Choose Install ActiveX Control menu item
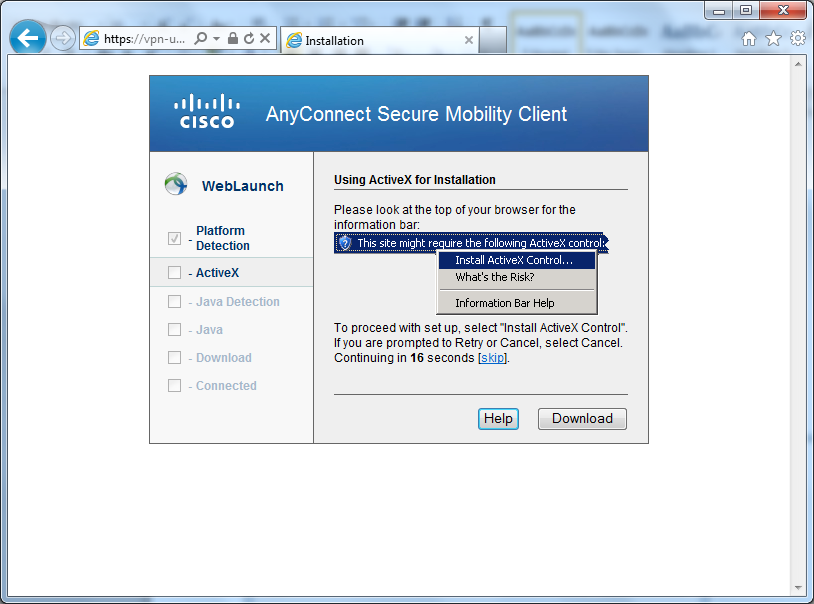 pyautogui.click(x=517, y=260)
